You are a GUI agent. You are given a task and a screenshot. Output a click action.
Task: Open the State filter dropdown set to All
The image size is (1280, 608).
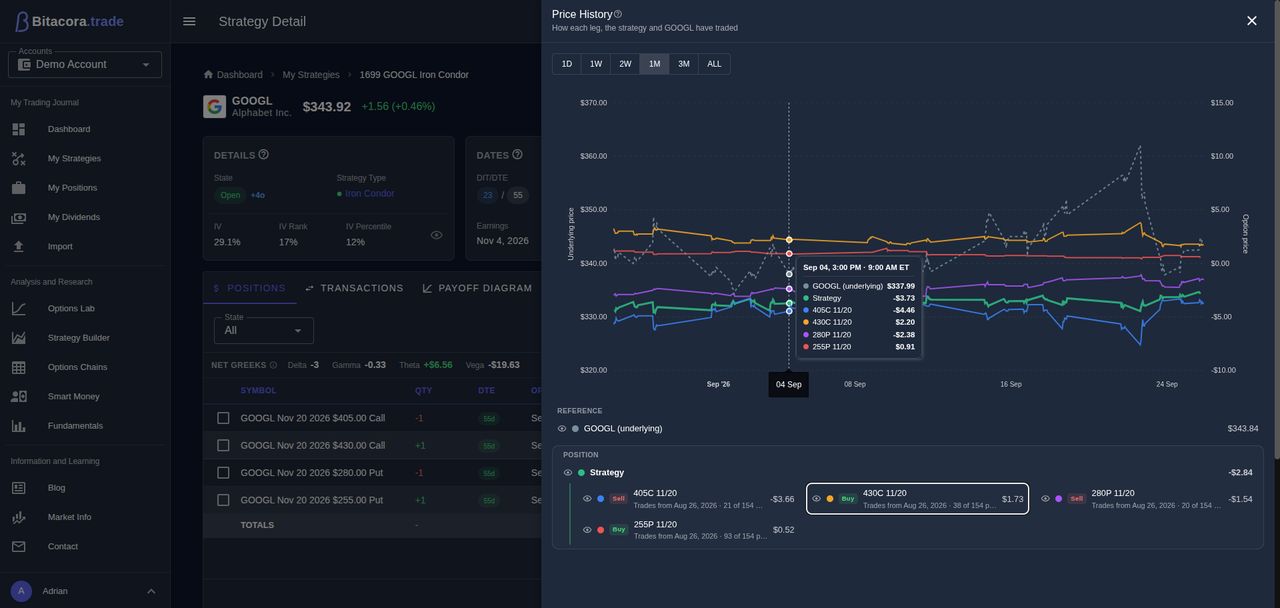coord(264,331)
